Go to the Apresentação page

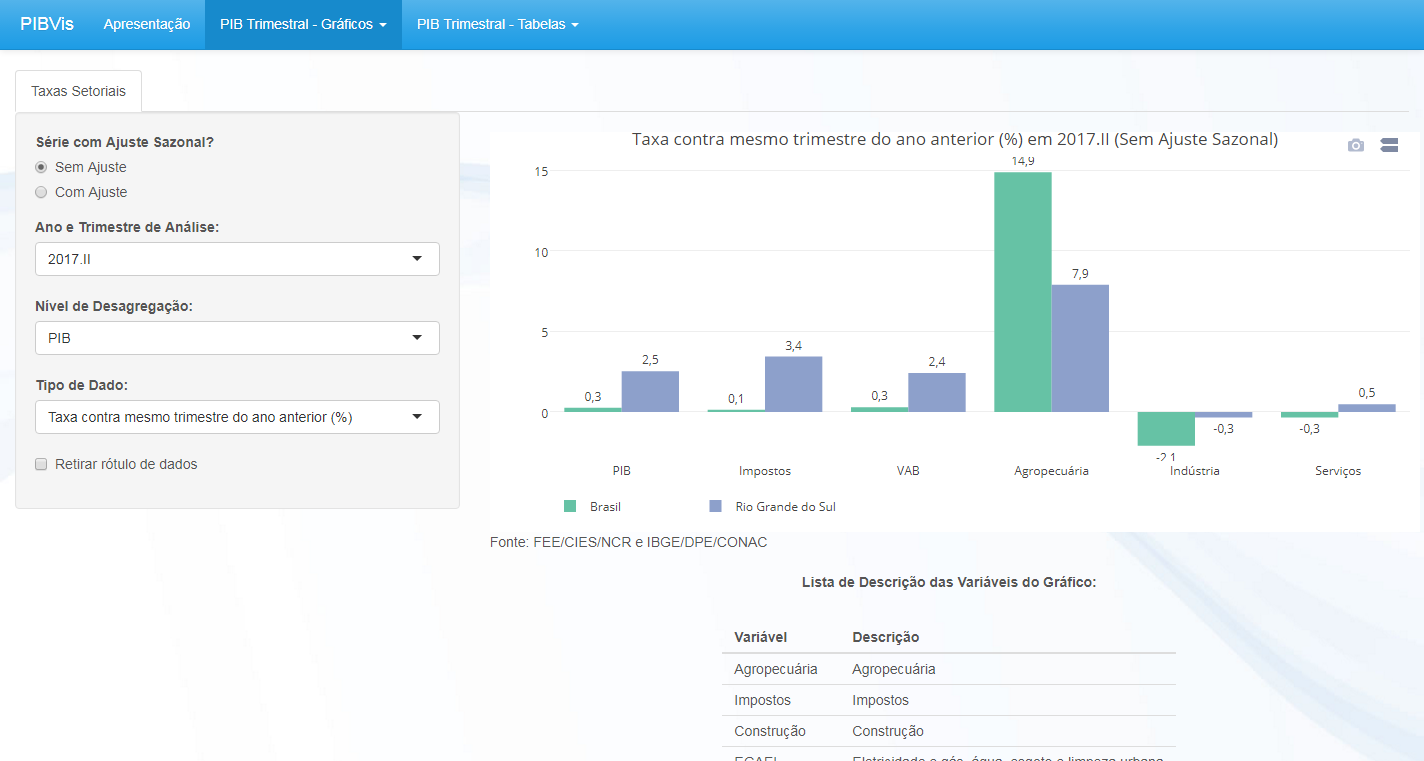(147, 24)
